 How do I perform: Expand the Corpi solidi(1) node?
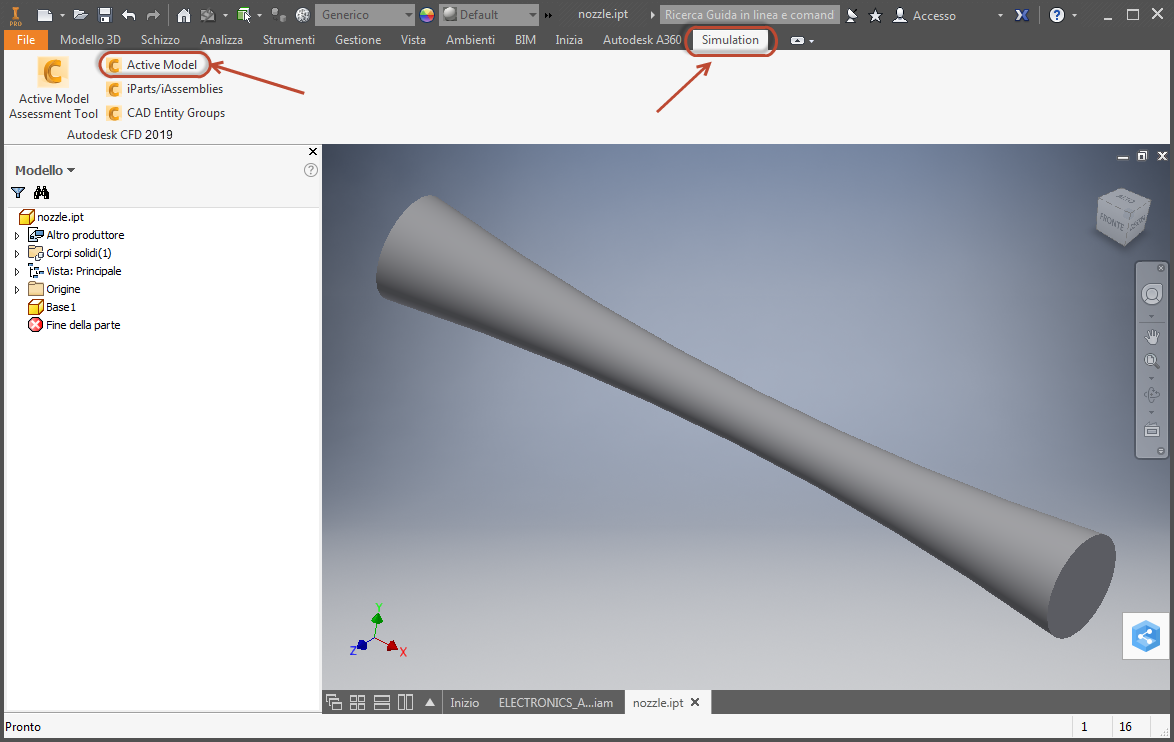tap(17, 253)
